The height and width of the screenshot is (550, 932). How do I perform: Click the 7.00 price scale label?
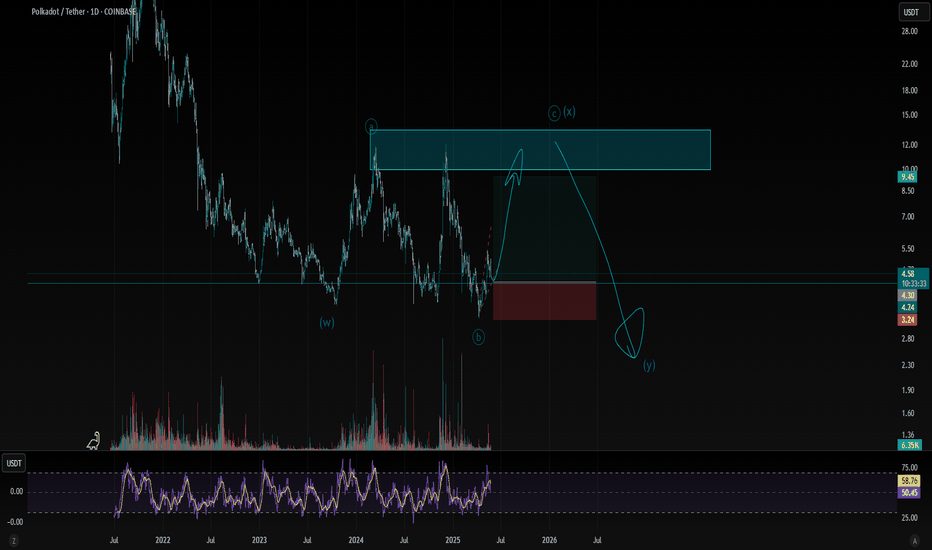click(908, 216)
